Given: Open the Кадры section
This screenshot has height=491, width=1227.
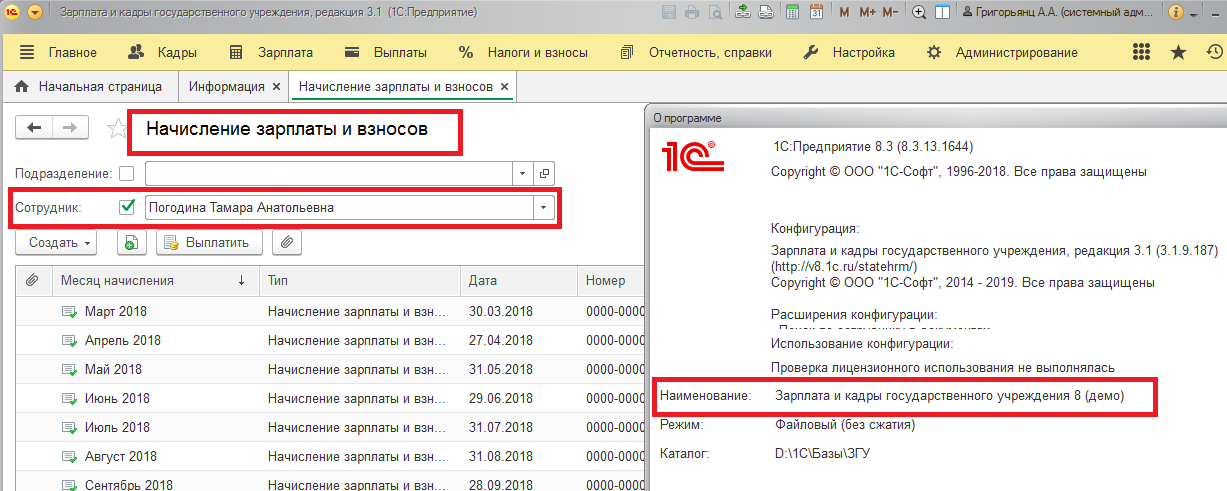Looking at the screenshot, I should (163, 52).
